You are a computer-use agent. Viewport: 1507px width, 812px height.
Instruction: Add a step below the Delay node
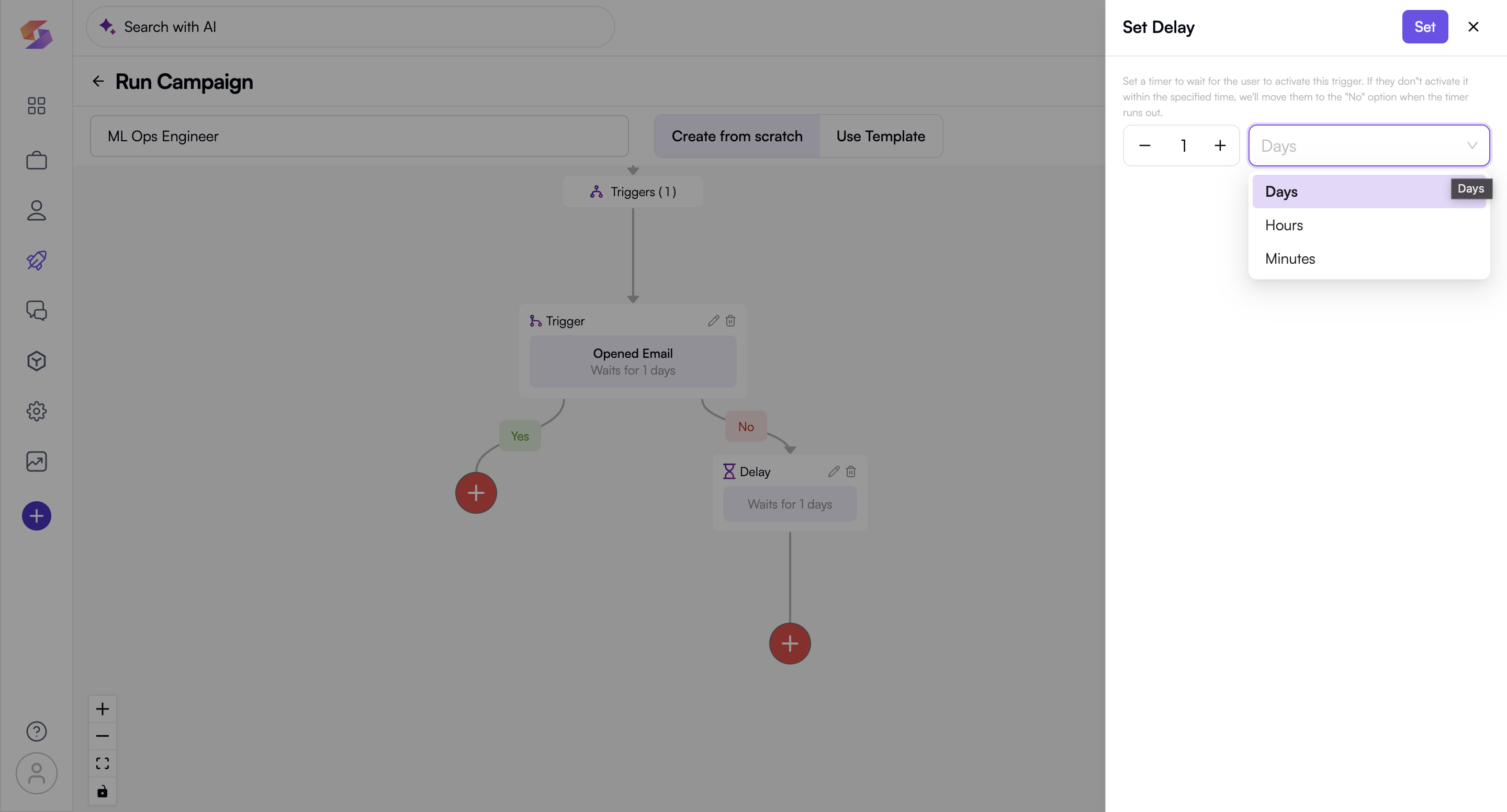click(x=790, y=644)
